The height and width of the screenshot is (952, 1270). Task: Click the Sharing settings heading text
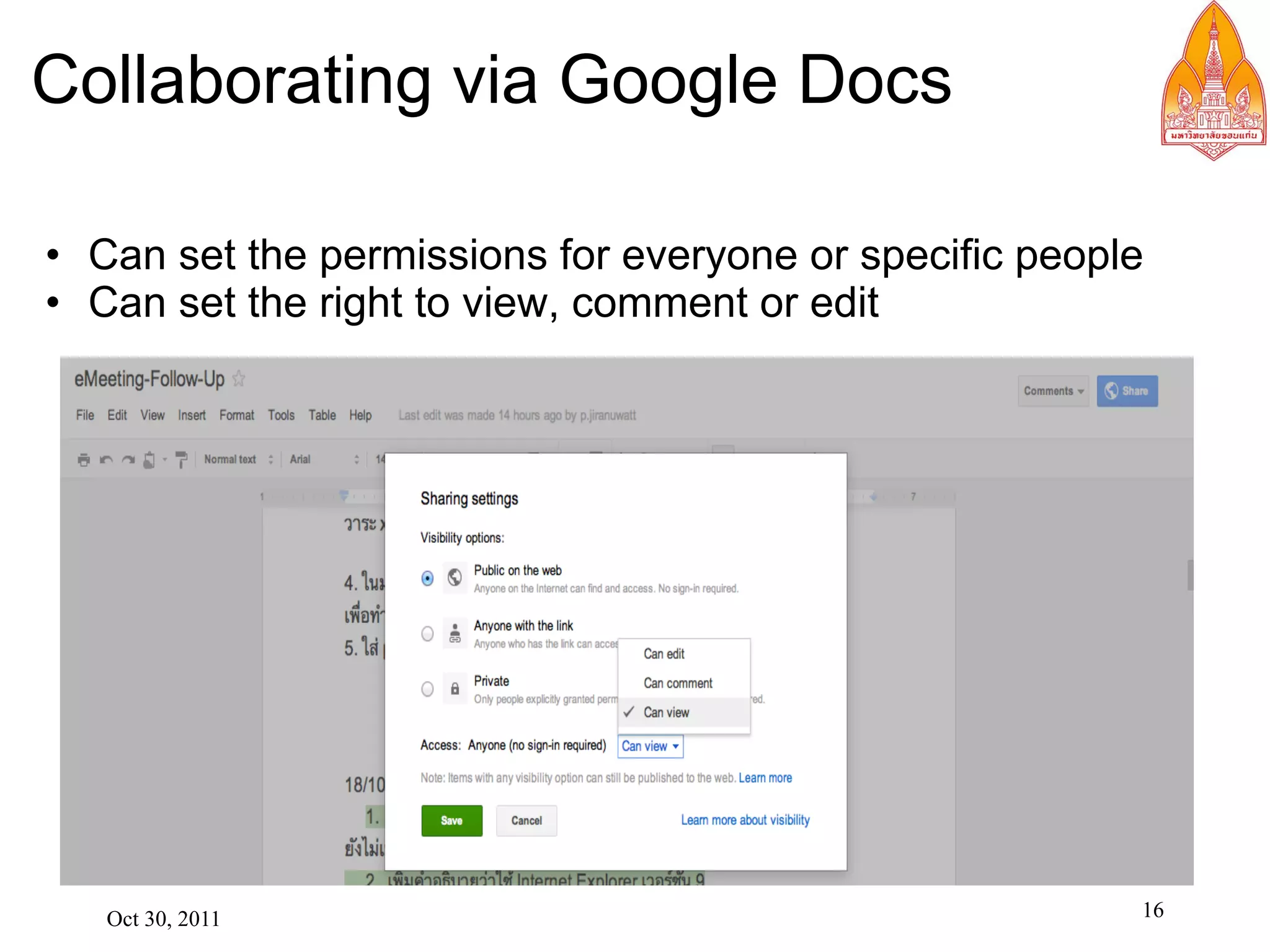469,499
